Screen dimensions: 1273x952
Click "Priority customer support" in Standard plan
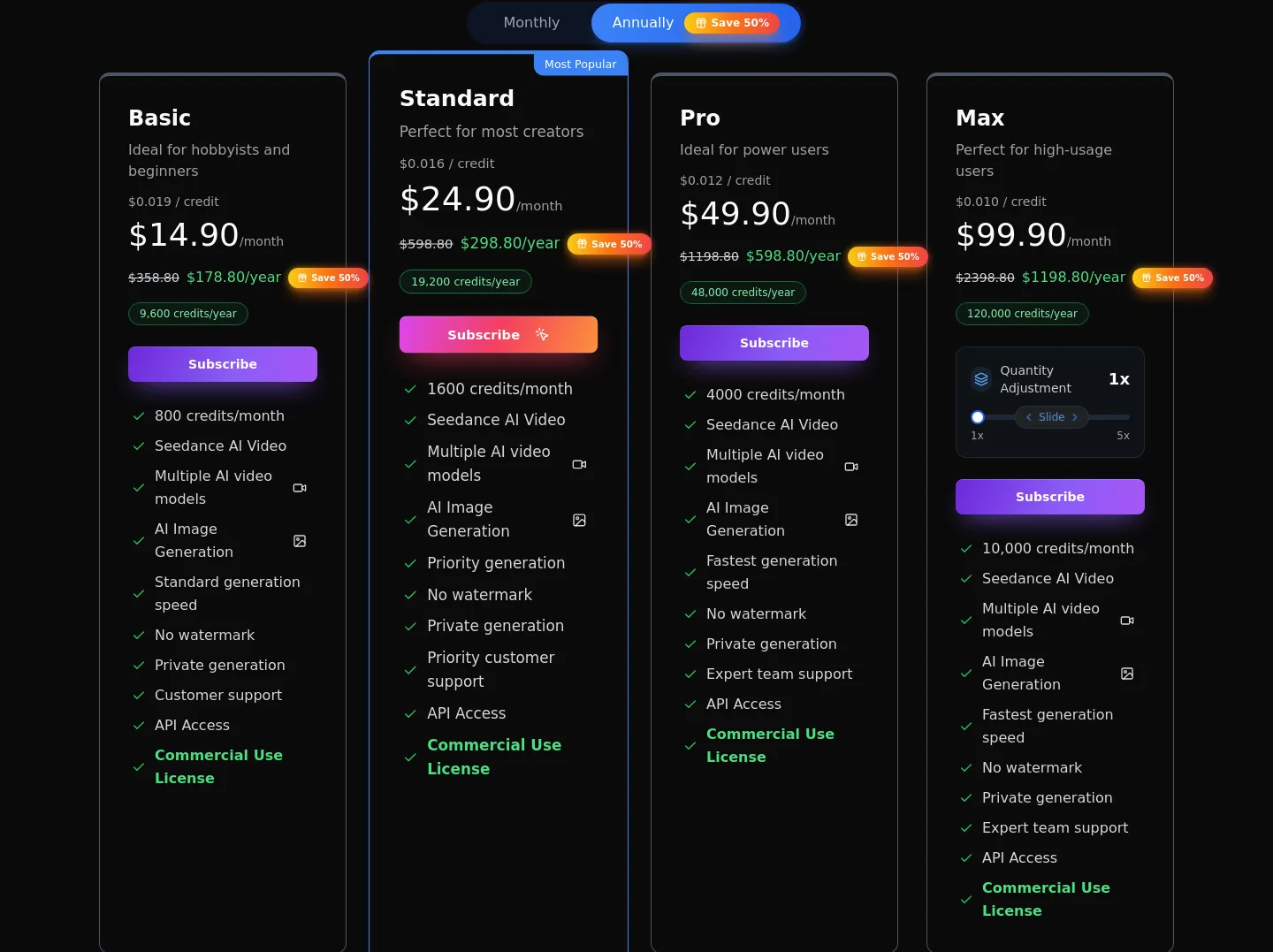(491, 669)
